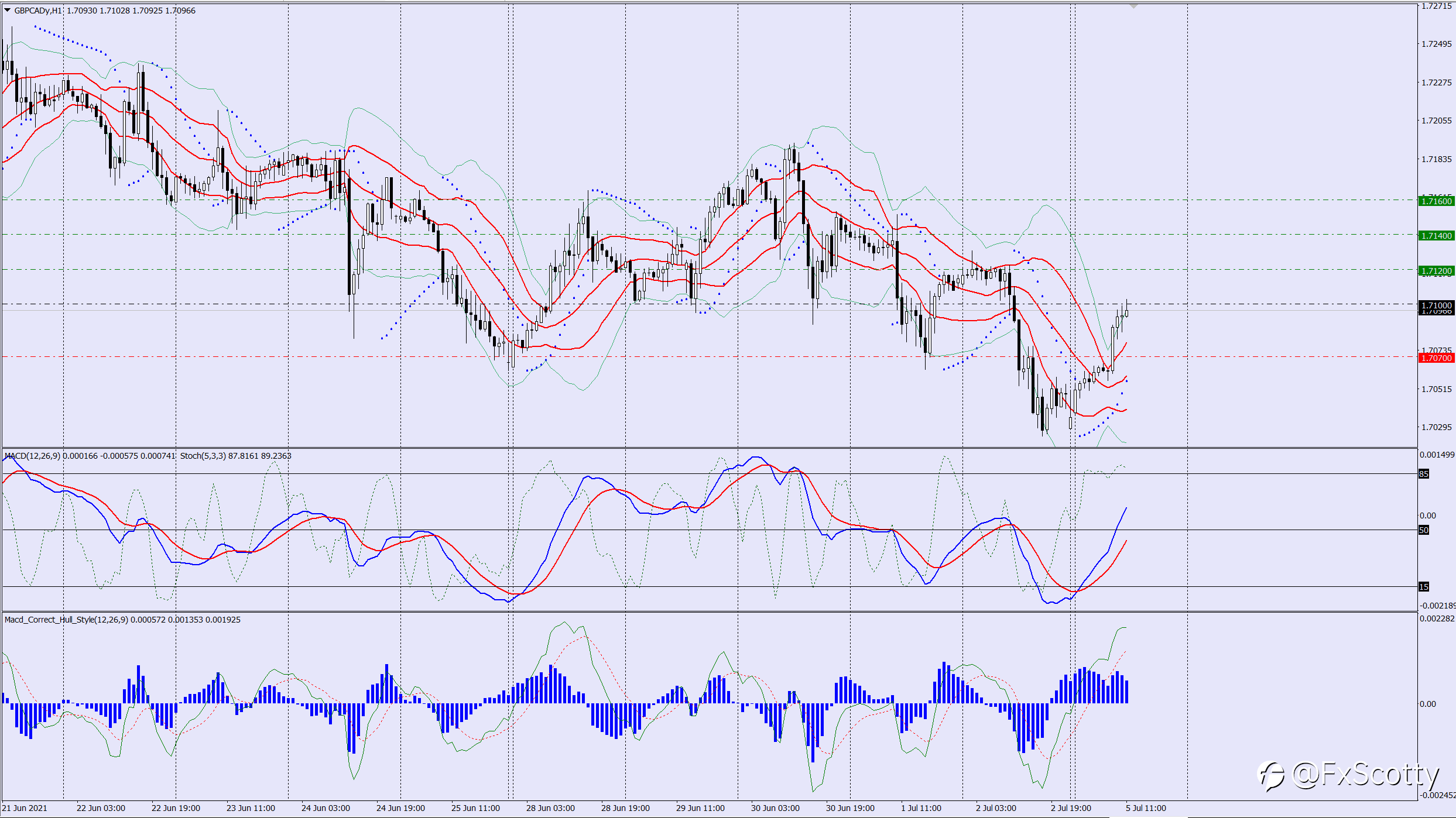Click the 24 Jun 19:00 time label
This screenshot has width=1456, height=818.
[400, 808]
